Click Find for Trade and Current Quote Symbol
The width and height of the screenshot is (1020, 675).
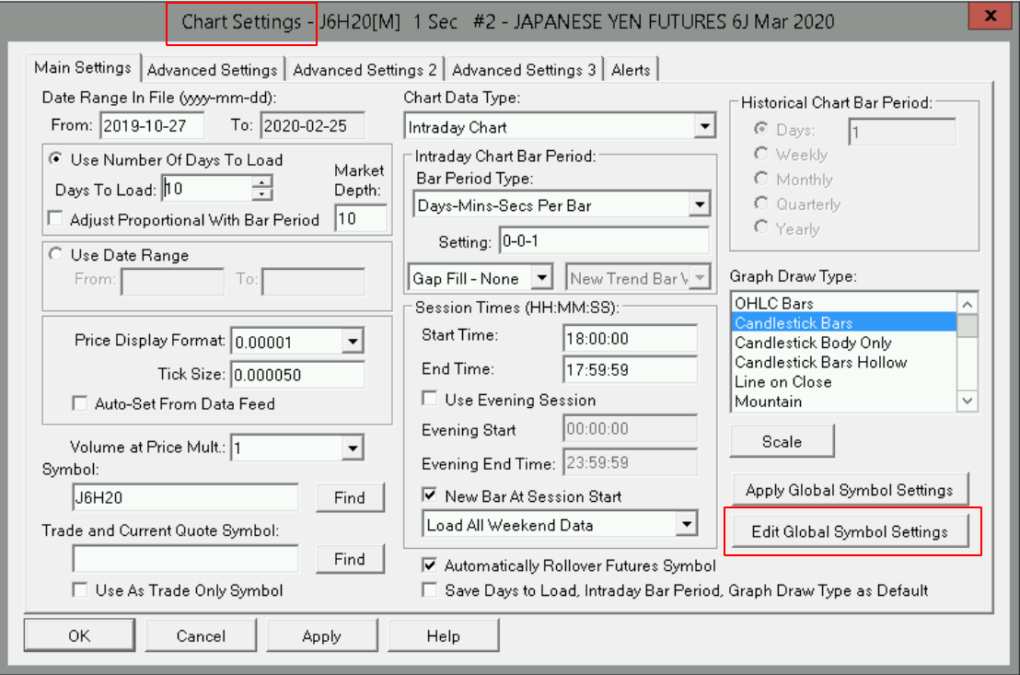point(350,559)
